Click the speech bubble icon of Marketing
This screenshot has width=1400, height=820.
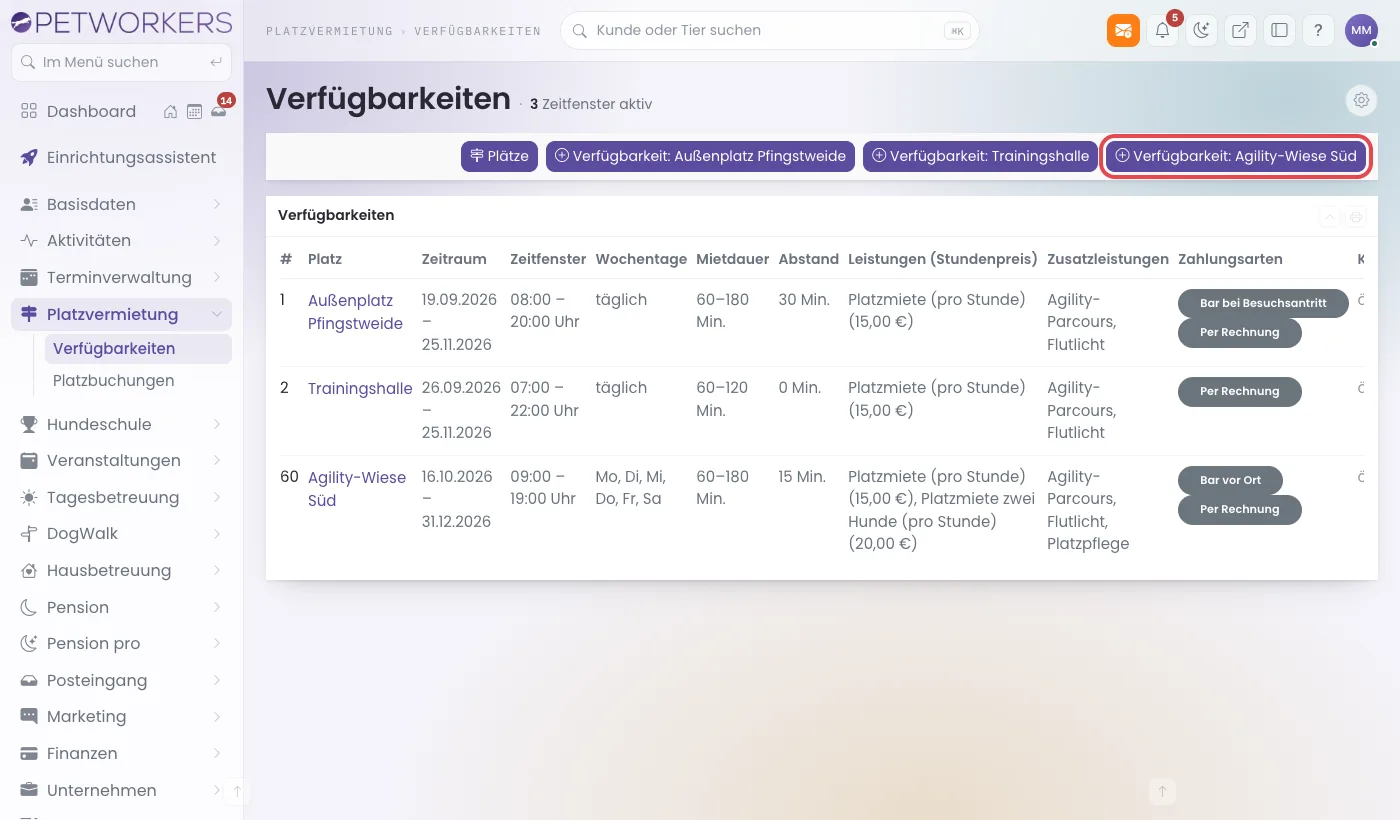(29, 717)
